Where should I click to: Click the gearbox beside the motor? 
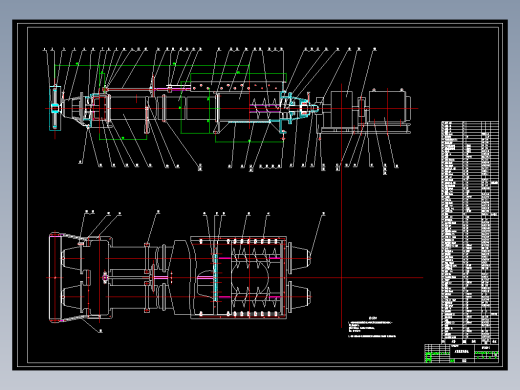(342, 109)
